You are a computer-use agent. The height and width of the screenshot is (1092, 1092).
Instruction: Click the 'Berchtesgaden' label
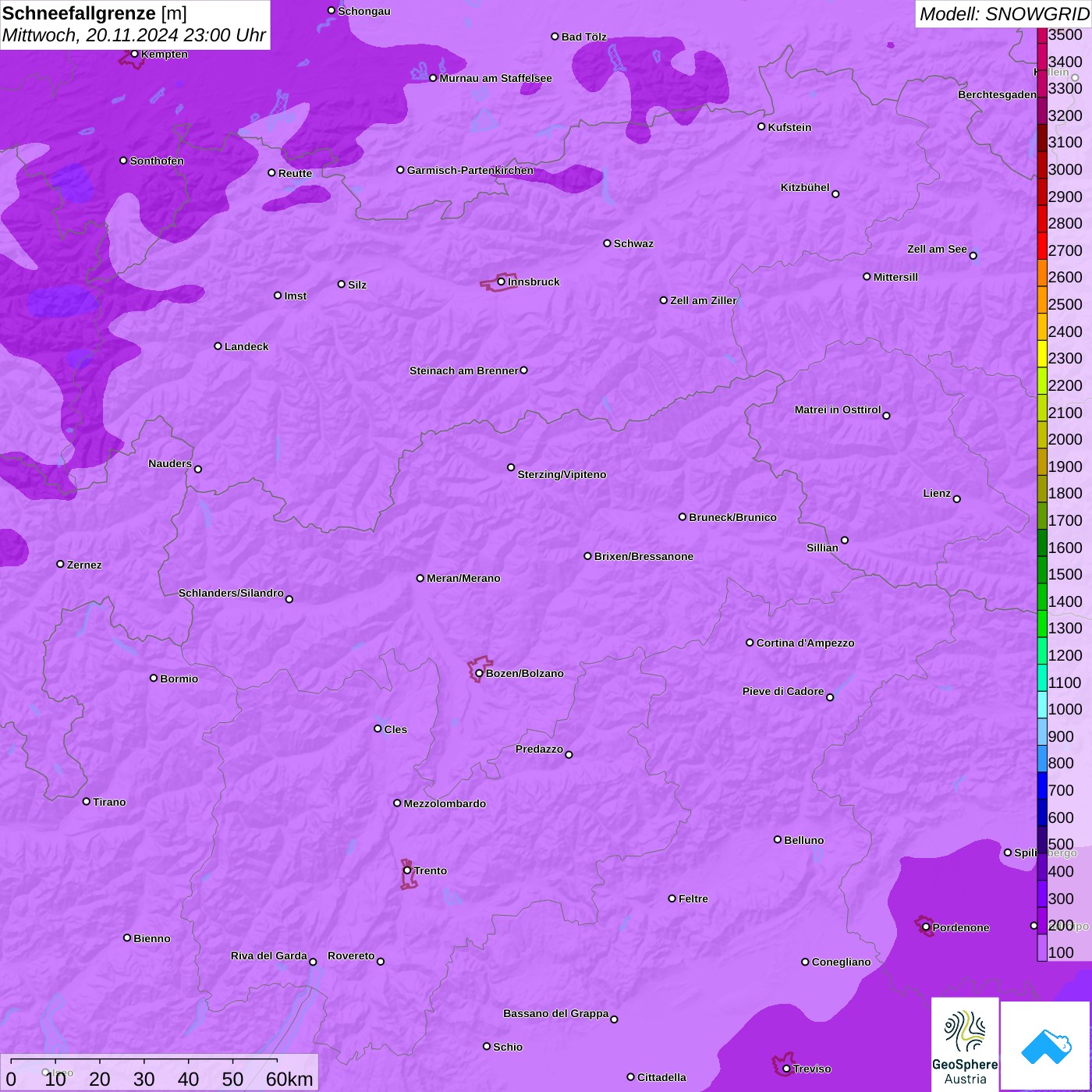(x=998, y=94)
